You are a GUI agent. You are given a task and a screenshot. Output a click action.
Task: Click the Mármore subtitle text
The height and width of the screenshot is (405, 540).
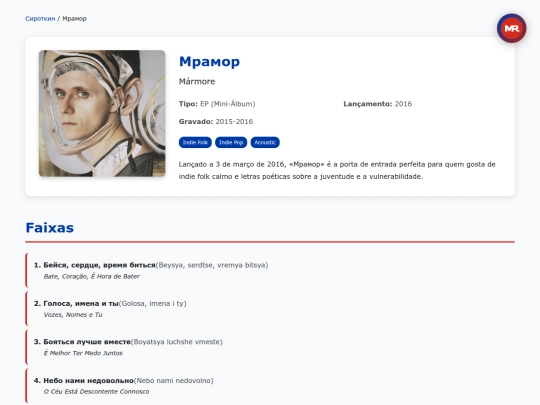coord(197,82)
